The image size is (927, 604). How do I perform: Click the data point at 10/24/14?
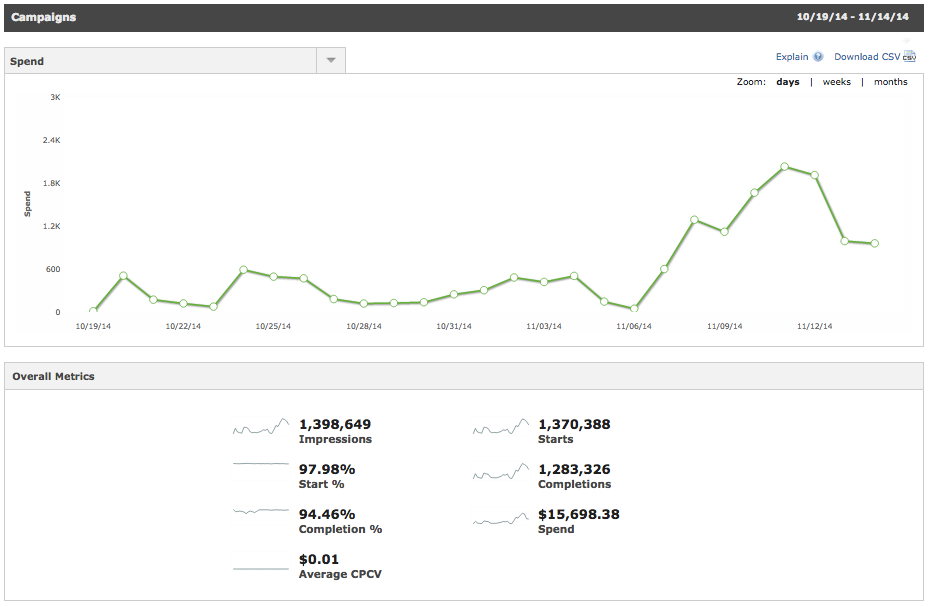(243, 269)
